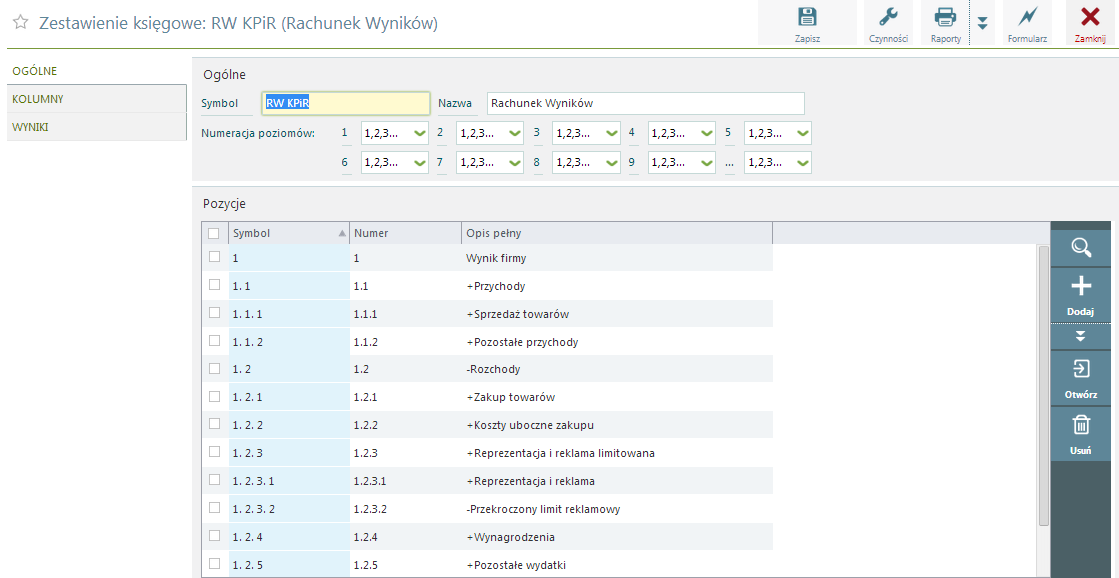Select the -Rozchody description cell

point(617,370)
